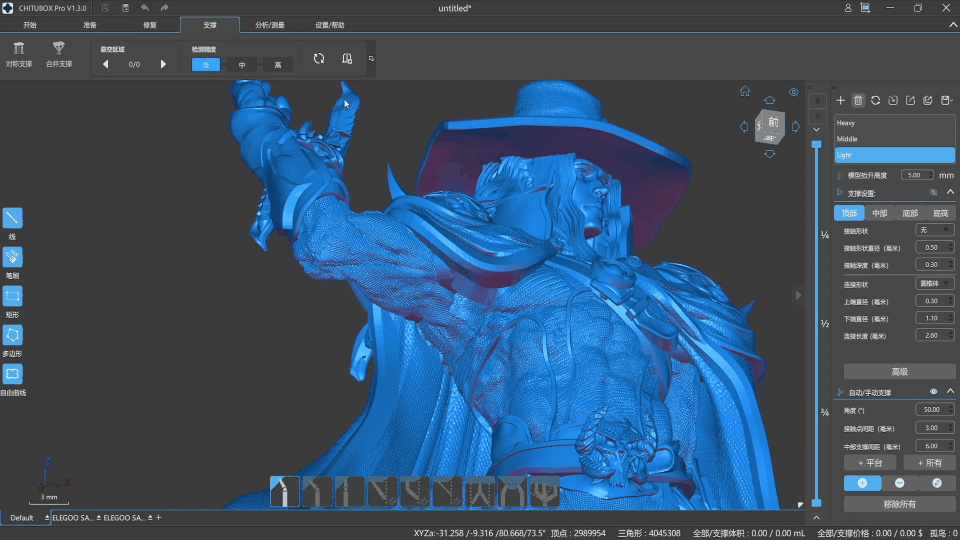Select remove-support mode button with minus circle

[x=899, y=483]
